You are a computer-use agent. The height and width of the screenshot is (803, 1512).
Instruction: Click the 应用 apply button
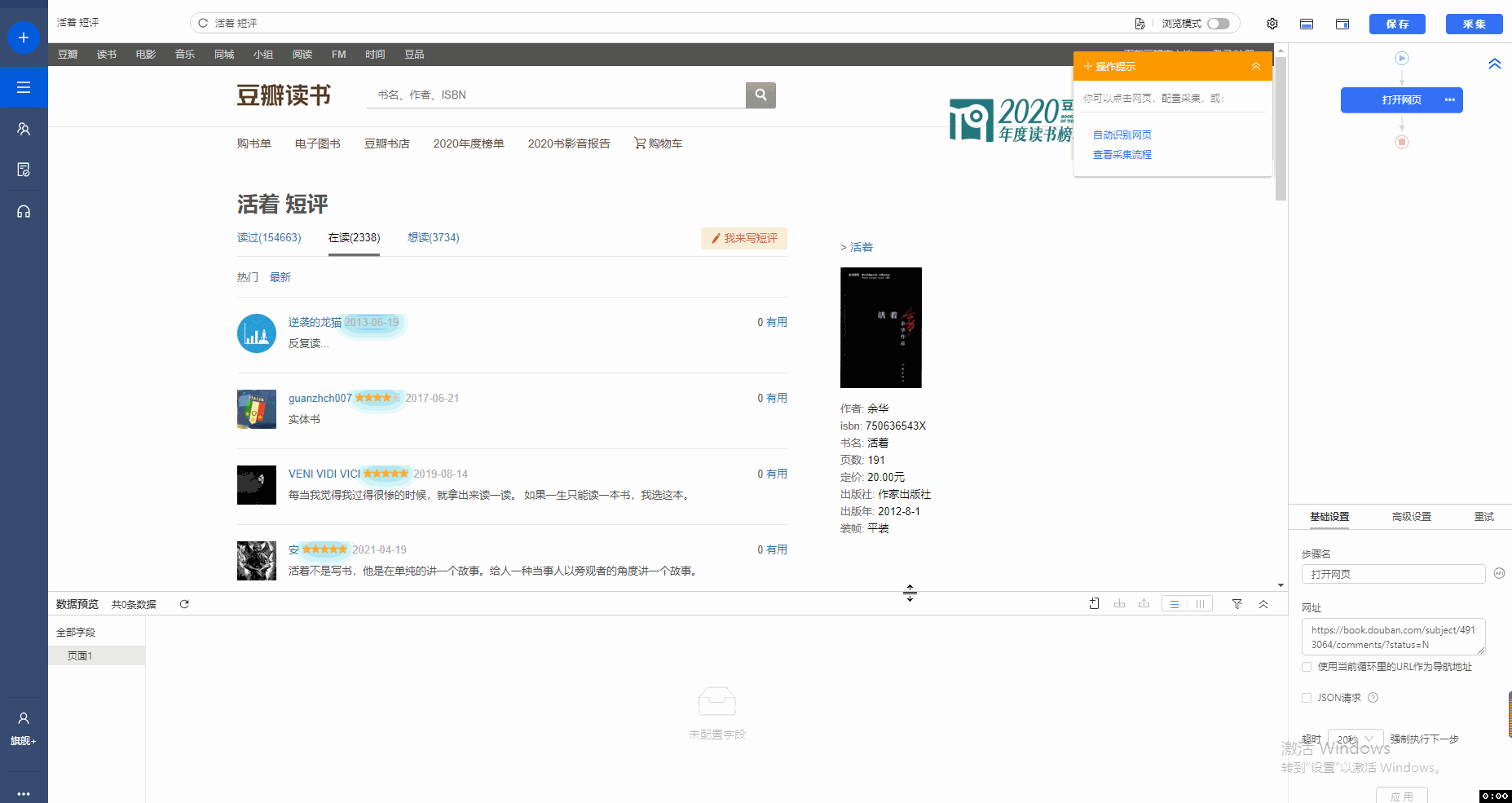tap(1401, 796)
